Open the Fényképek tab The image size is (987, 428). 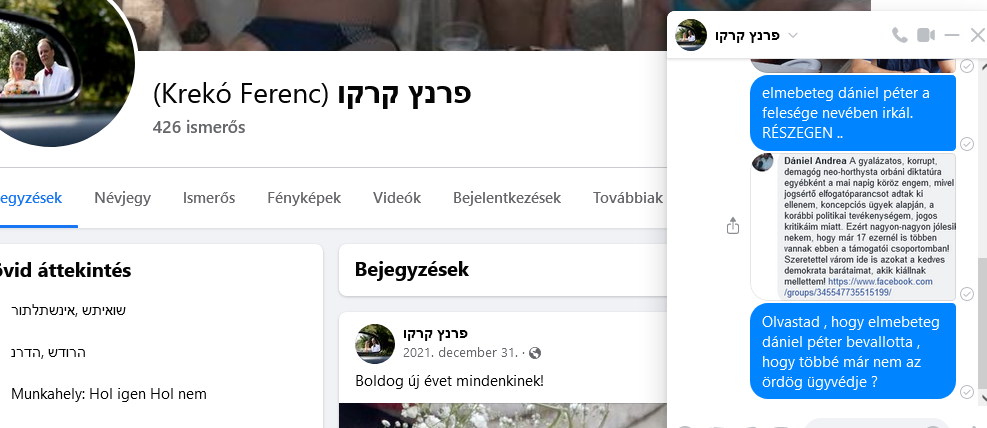coord(304,198)
